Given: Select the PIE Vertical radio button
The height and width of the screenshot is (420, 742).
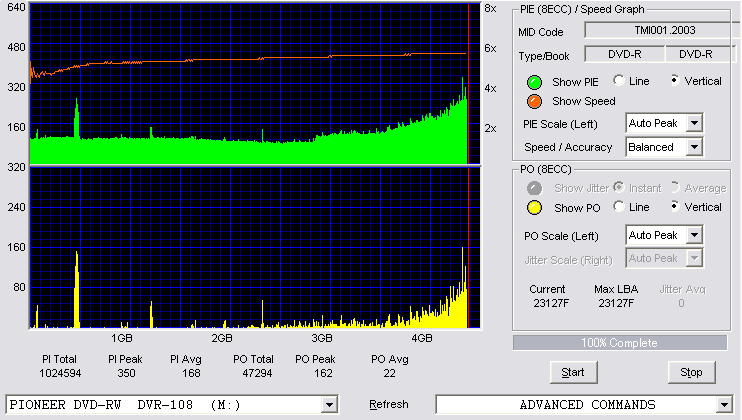Looking at the screenshot, I should pos(675,80).
